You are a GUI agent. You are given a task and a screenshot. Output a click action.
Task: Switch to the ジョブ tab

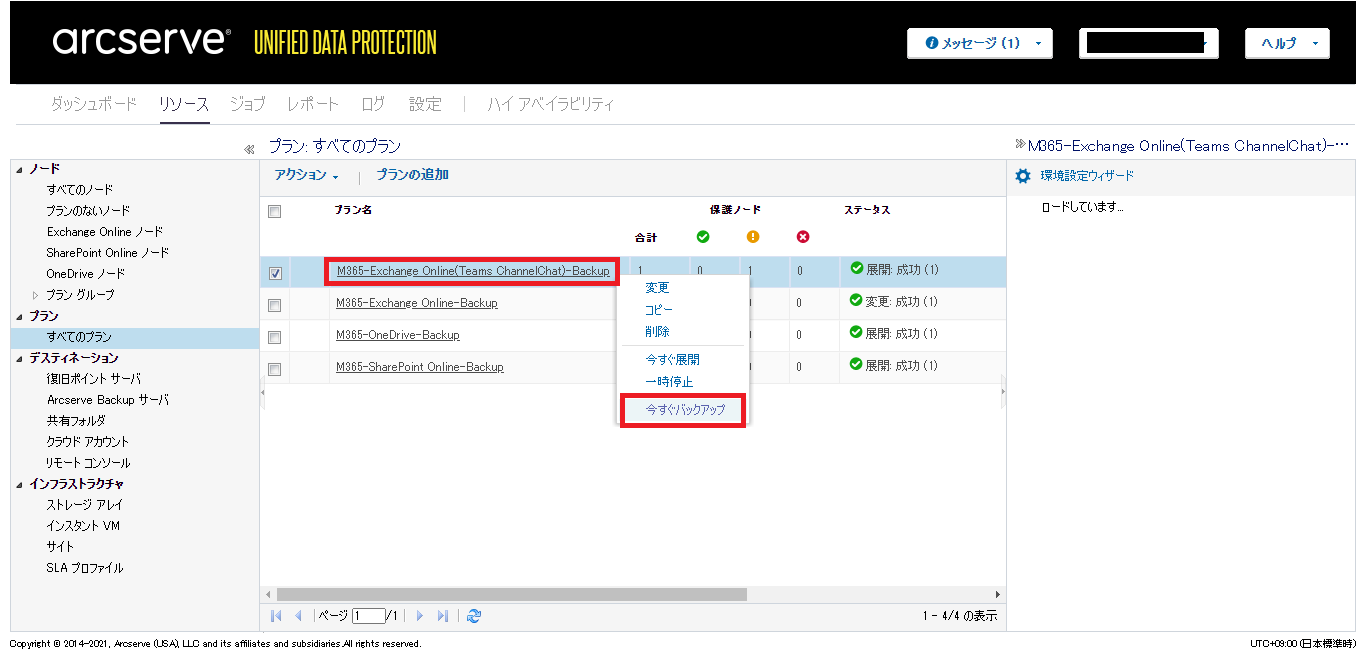pos(248,104)
